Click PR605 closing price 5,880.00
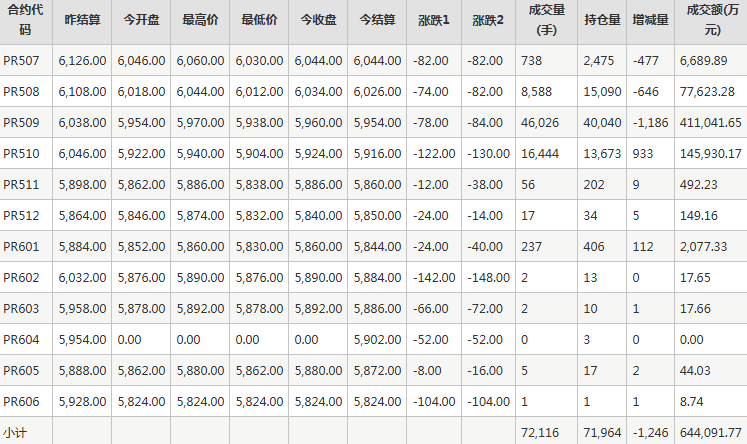This screenshot has height=444, width=747. [x=318, y=371]
